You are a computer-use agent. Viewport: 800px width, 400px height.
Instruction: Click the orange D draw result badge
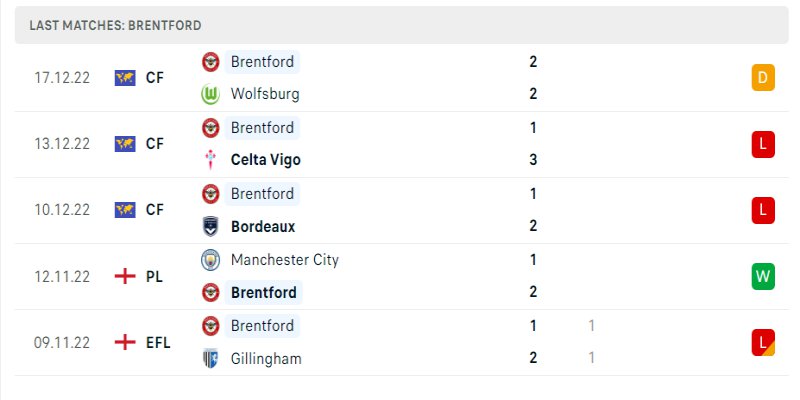tap(763, 78)
